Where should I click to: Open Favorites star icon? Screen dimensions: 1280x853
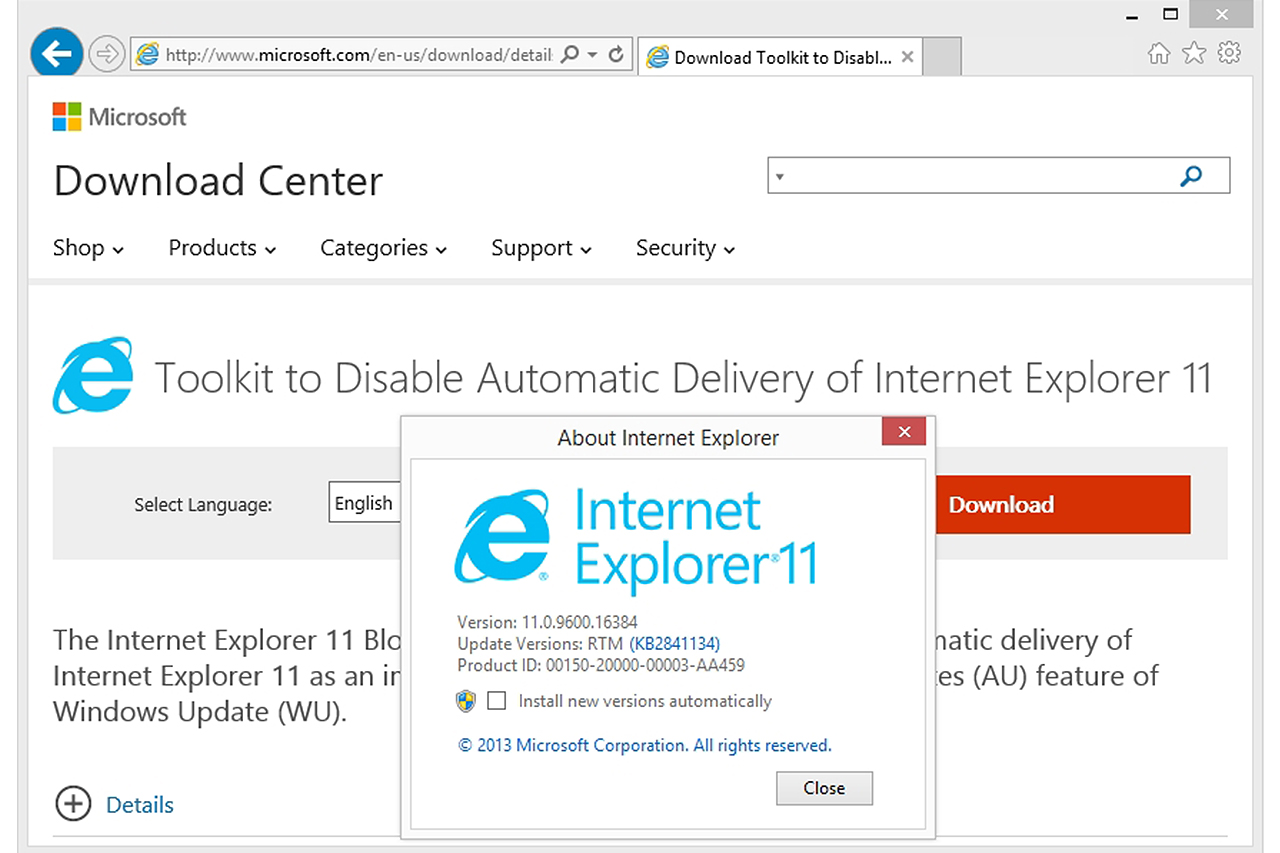pos(1194,54)
